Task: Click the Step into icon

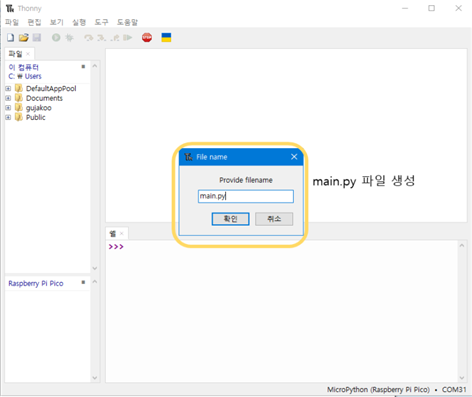Action: pyautogui.click(x=102, y=38)
